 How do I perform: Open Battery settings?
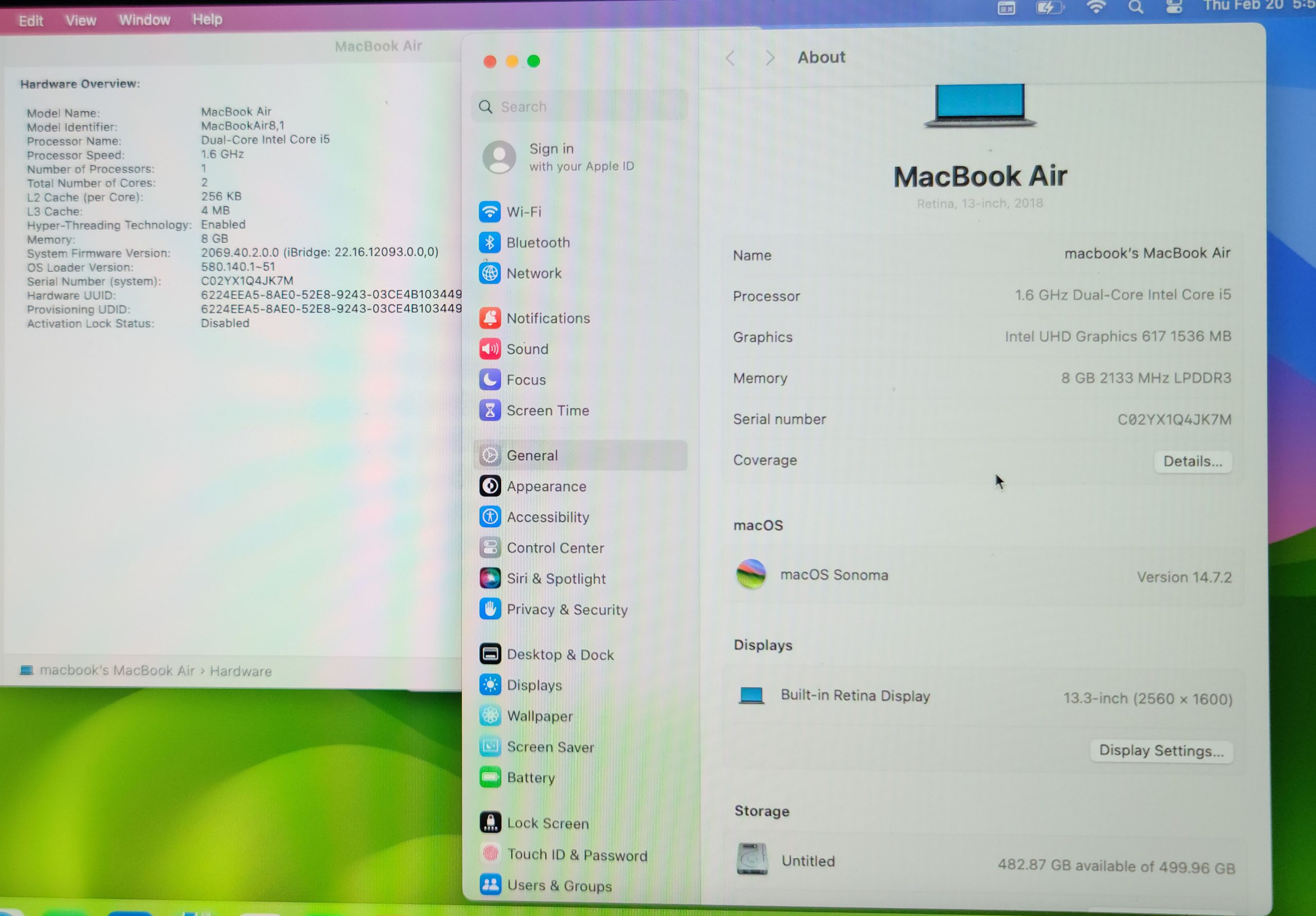(530, 778)
